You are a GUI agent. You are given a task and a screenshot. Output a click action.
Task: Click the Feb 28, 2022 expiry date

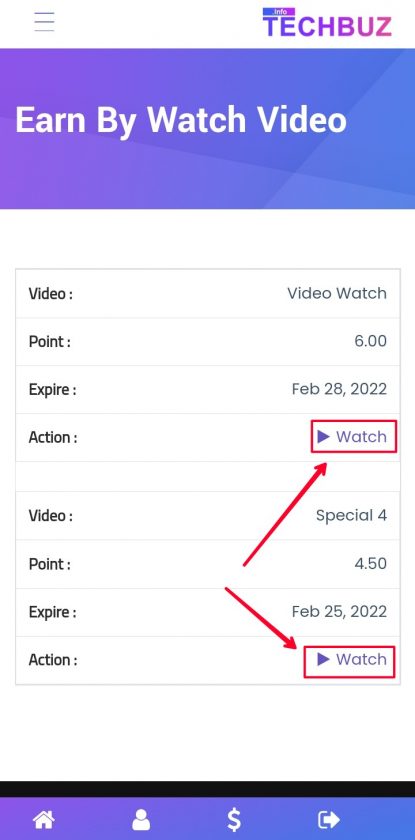(x=339, y=389)
